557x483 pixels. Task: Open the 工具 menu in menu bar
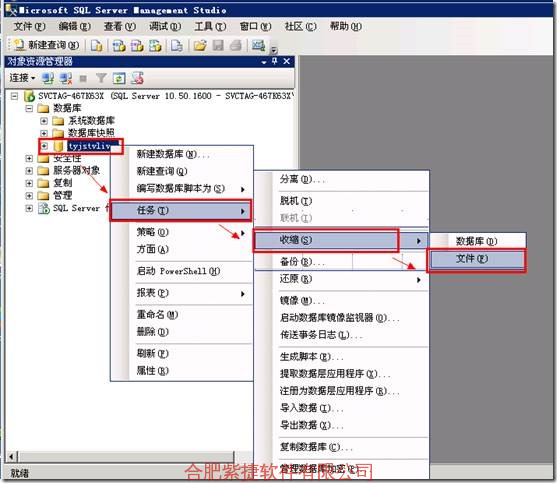coord(210,26)
